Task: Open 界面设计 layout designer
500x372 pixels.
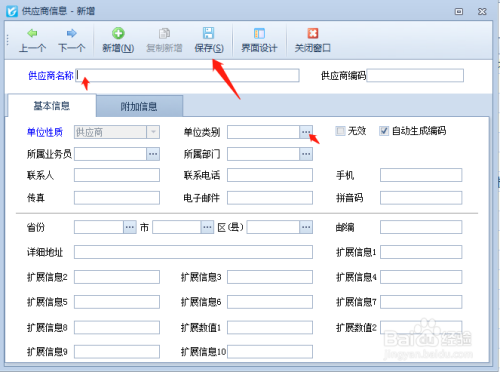Action: (259, 41)
